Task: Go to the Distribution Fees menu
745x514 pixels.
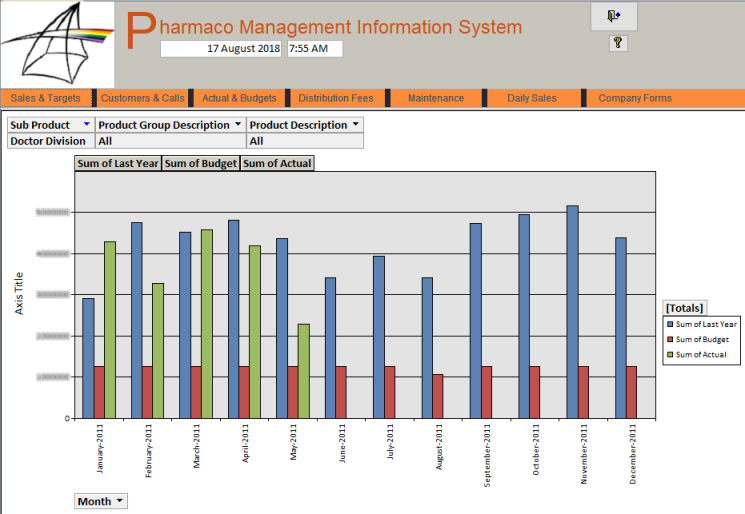Action: (336, 98)
